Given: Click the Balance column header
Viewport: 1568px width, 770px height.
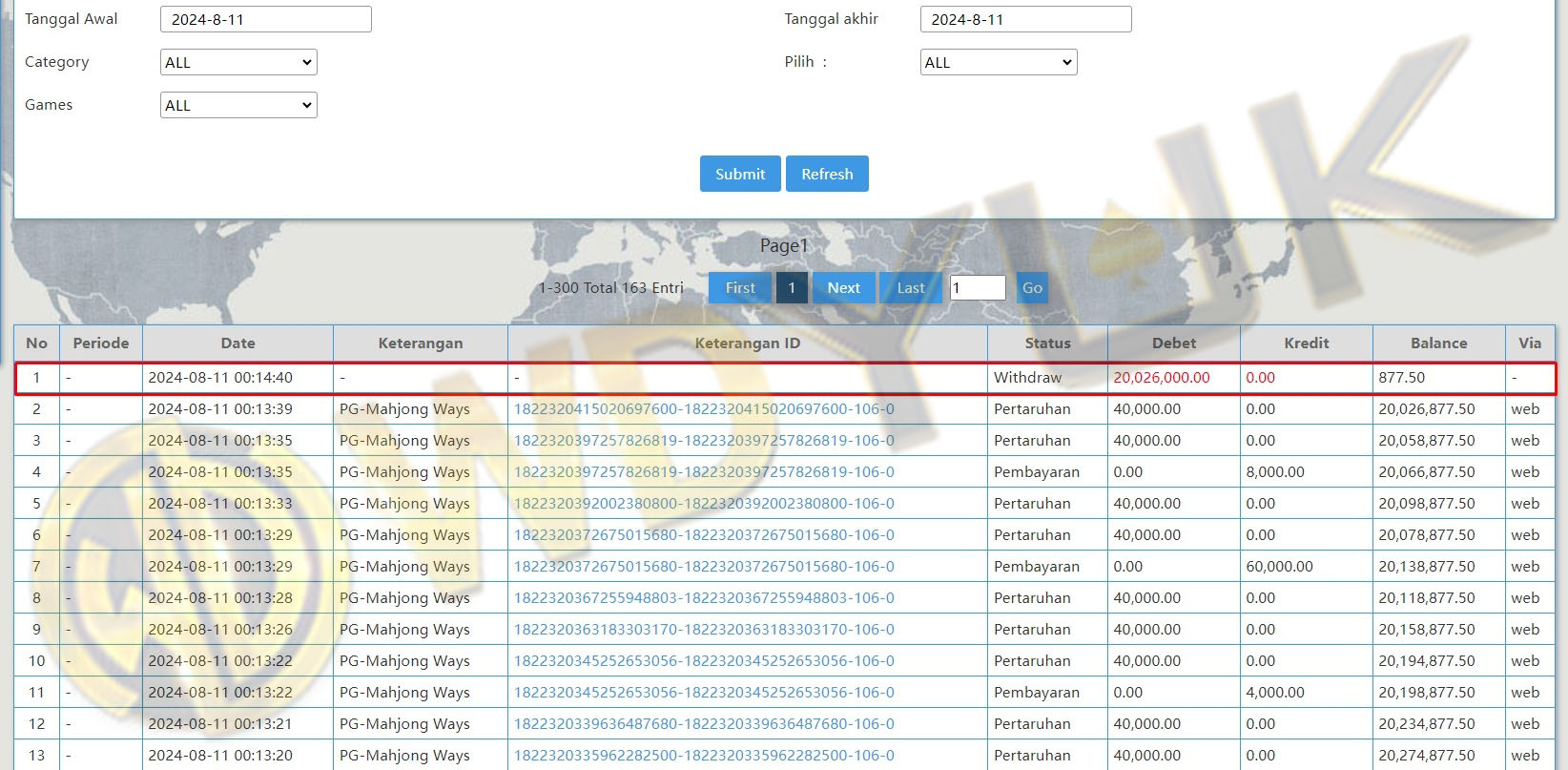Looking at the screenshot, I should (1439, 343).
